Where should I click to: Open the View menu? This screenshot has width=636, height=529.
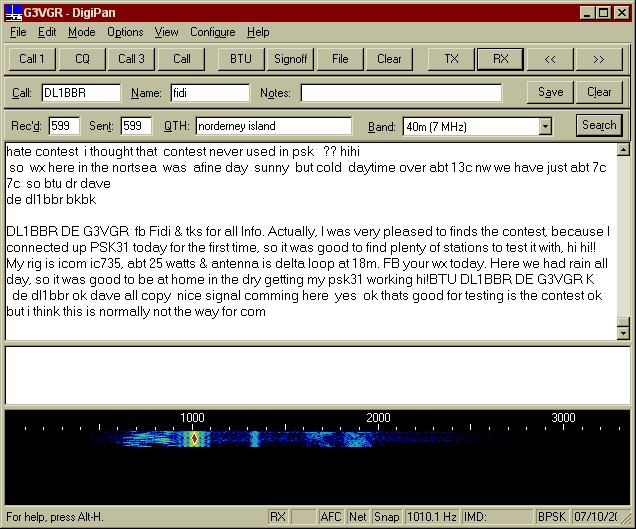[x=166, y=32]
